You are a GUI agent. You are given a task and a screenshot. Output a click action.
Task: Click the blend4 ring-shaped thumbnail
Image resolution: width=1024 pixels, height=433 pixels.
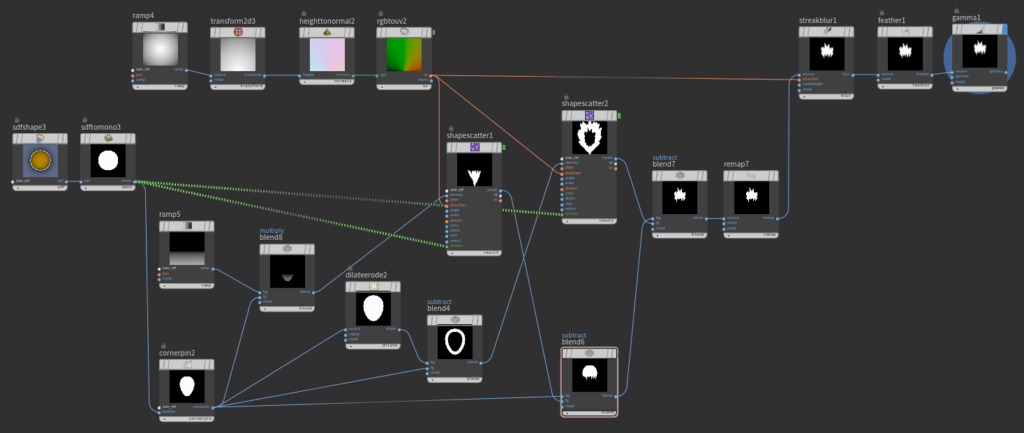coord(455,341)
